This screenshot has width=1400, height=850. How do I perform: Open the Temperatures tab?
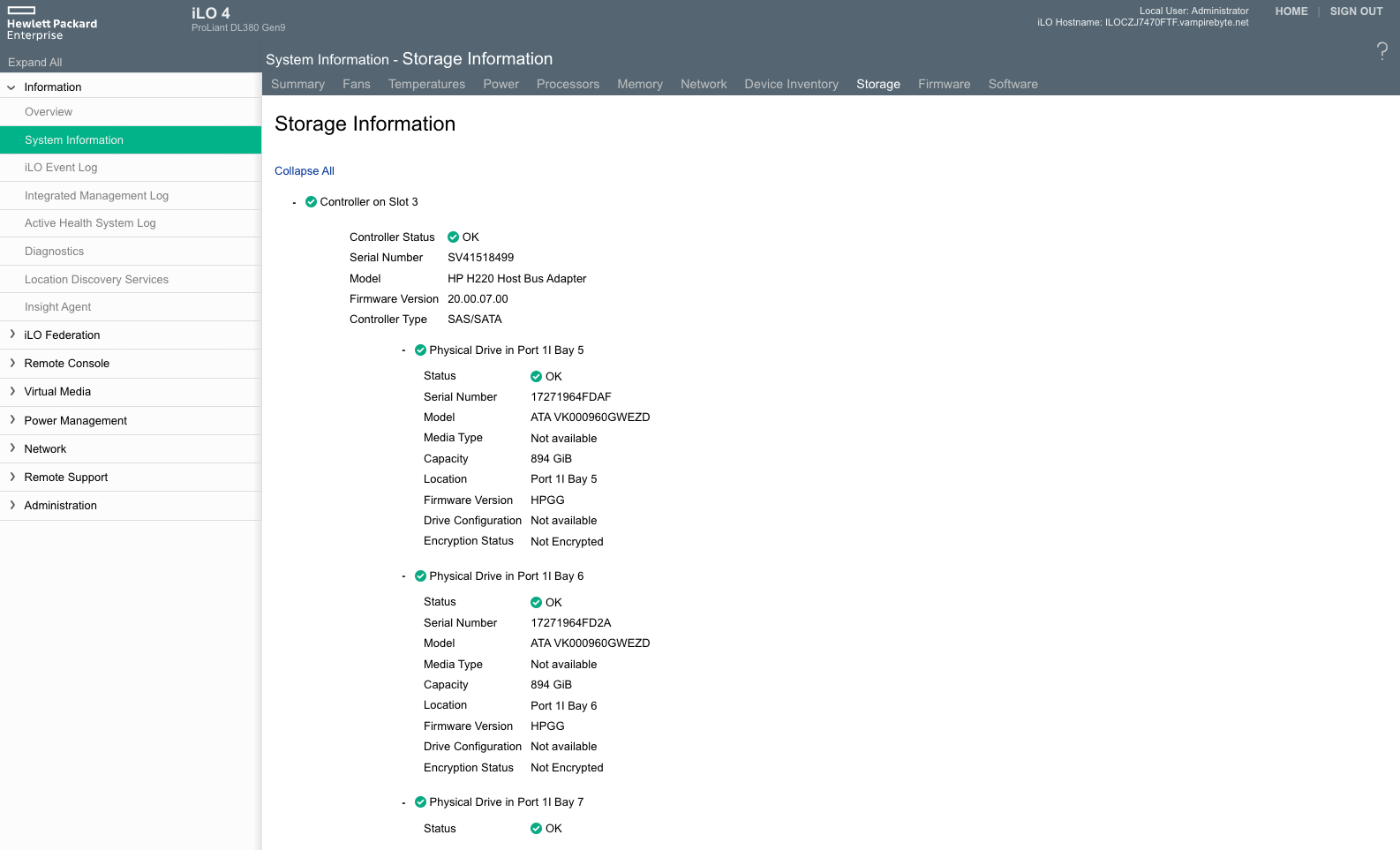[426, 84]
